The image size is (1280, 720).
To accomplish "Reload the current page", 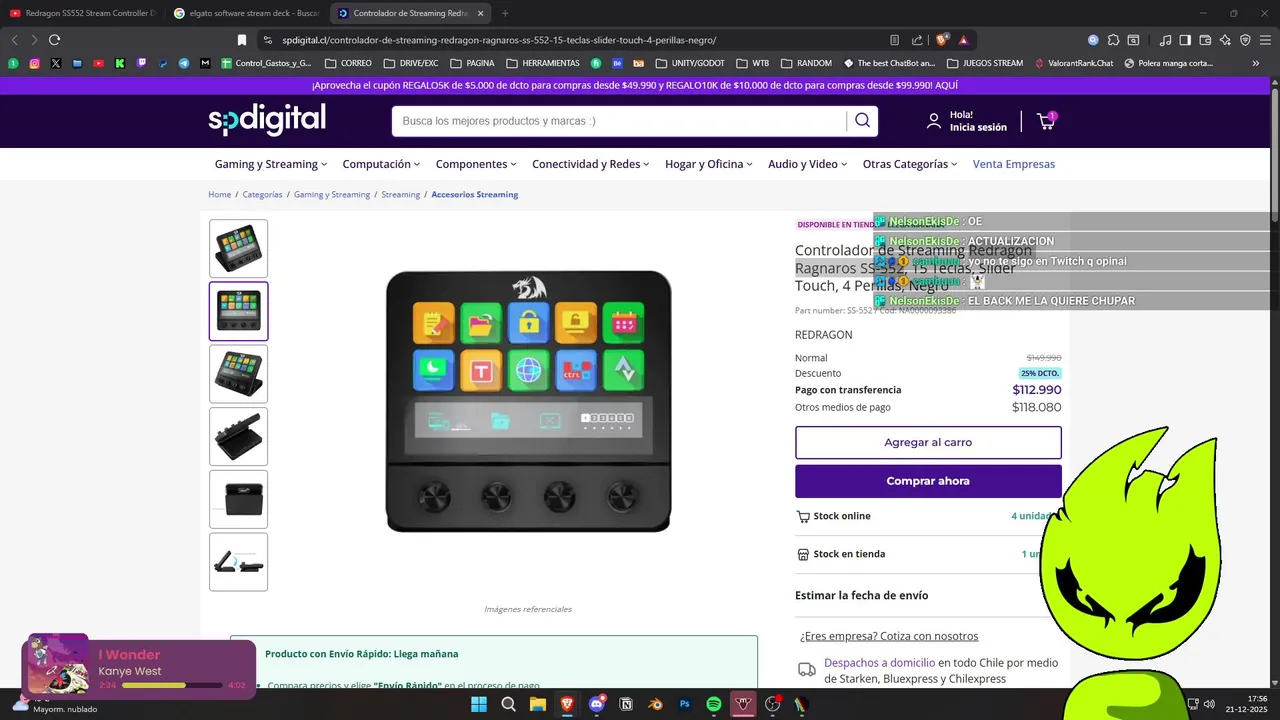I will pyautogui.click(x=54, y=40).
